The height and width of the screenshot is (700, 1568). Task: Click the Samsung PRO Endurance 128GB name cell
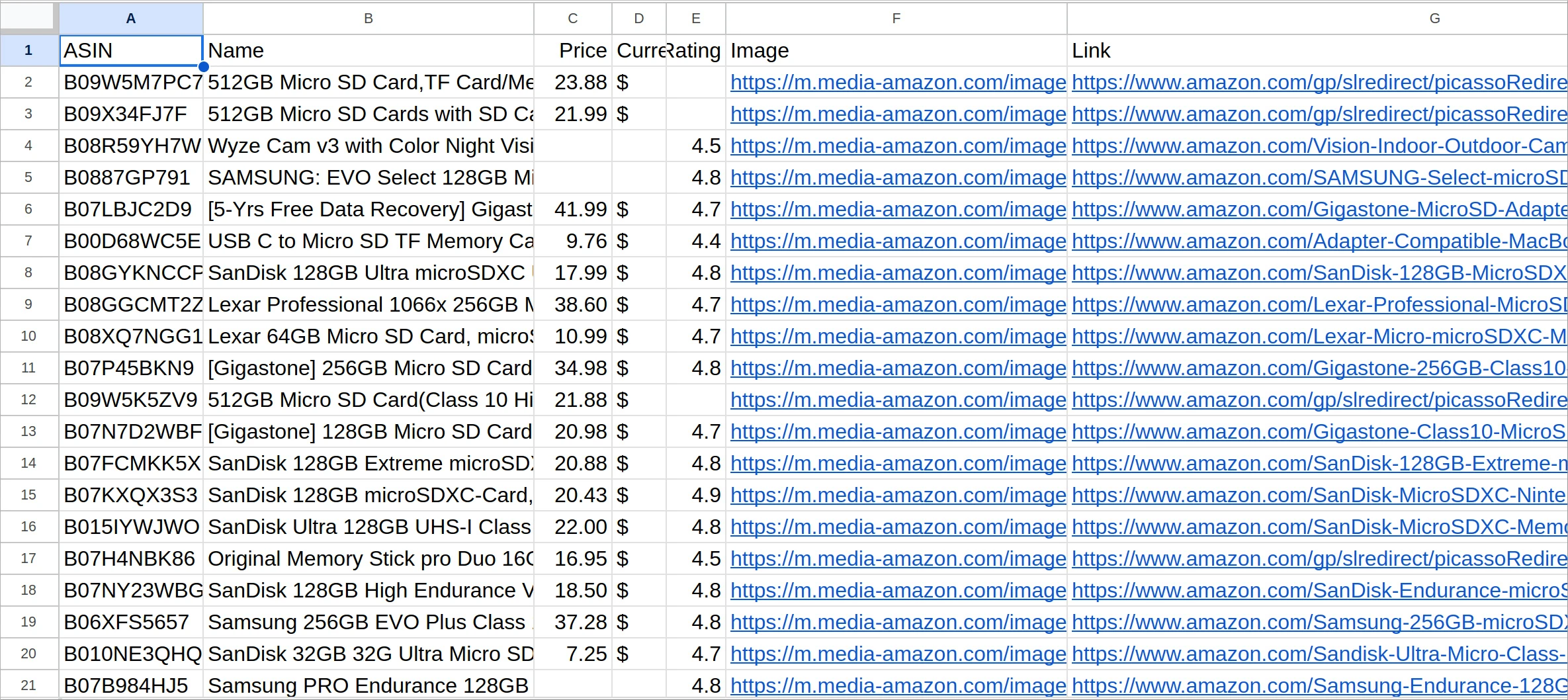pyautogui.click(x=368, y=686)
